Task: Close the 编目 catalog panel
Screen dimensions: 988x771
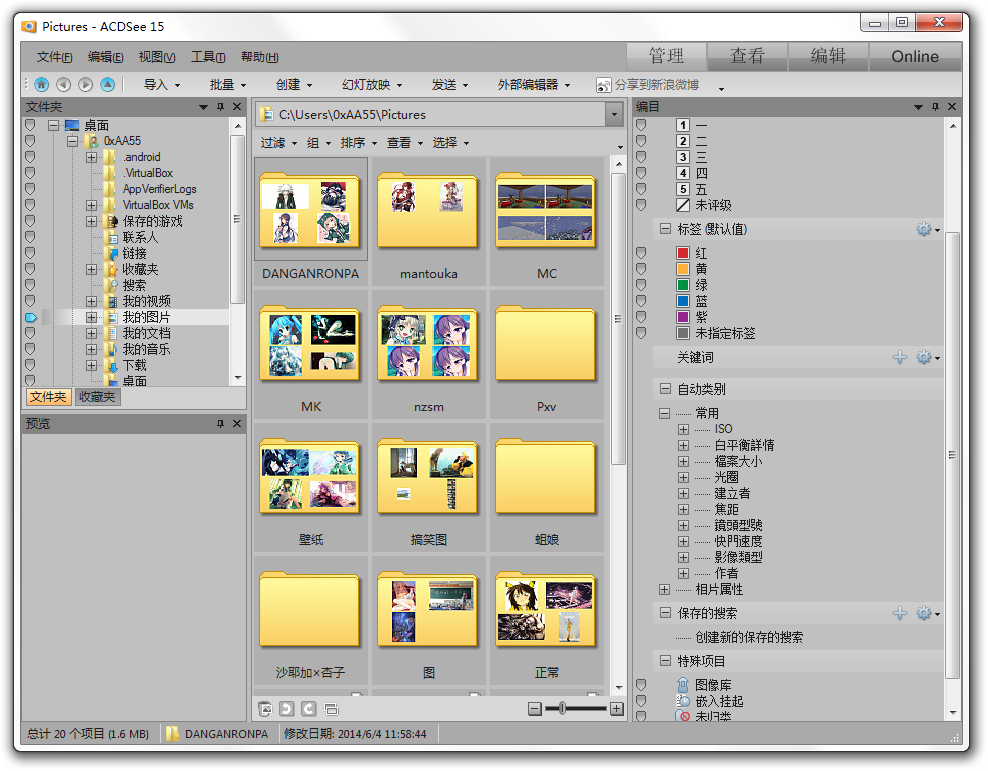Action: pyautogui.click(x=952, y=106)
